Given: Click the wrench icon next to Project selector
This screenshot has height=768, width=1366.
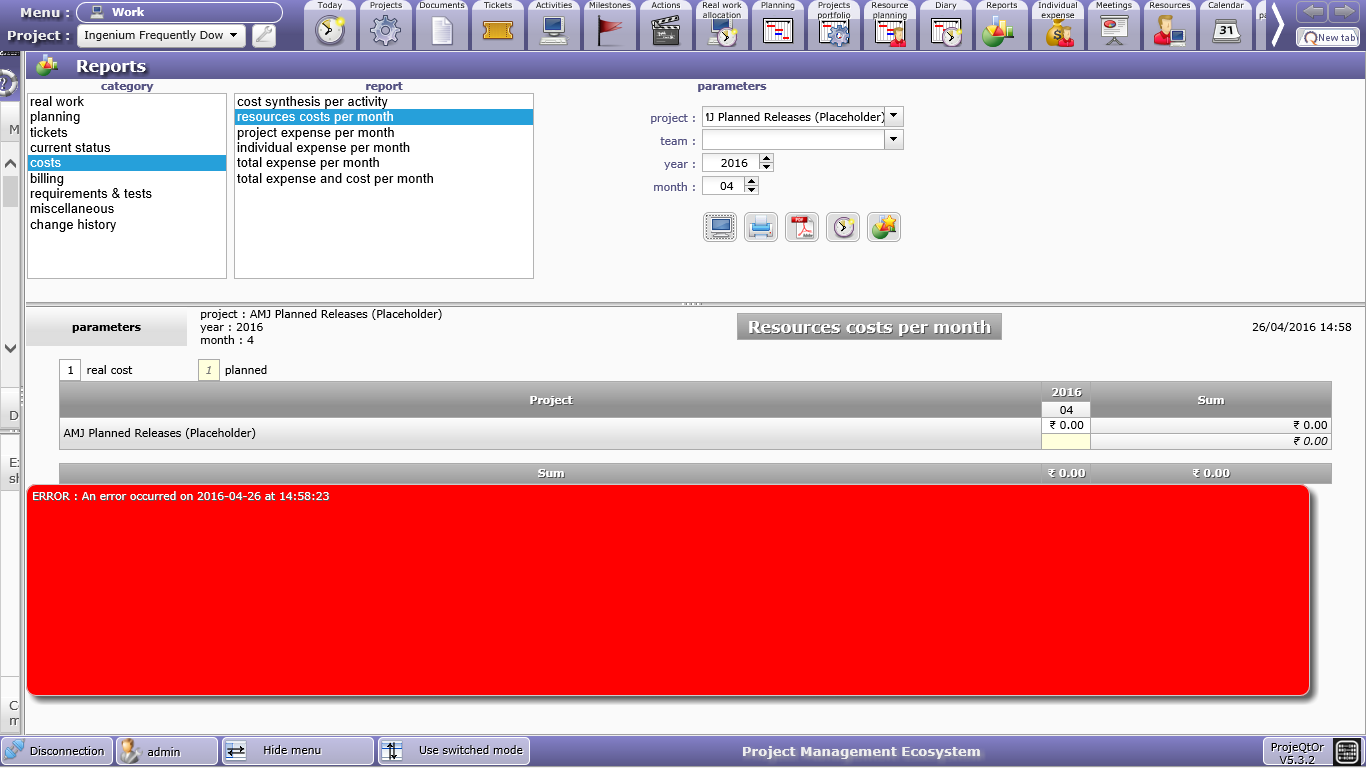Looking at the screenshot, I should coord(264,36).
